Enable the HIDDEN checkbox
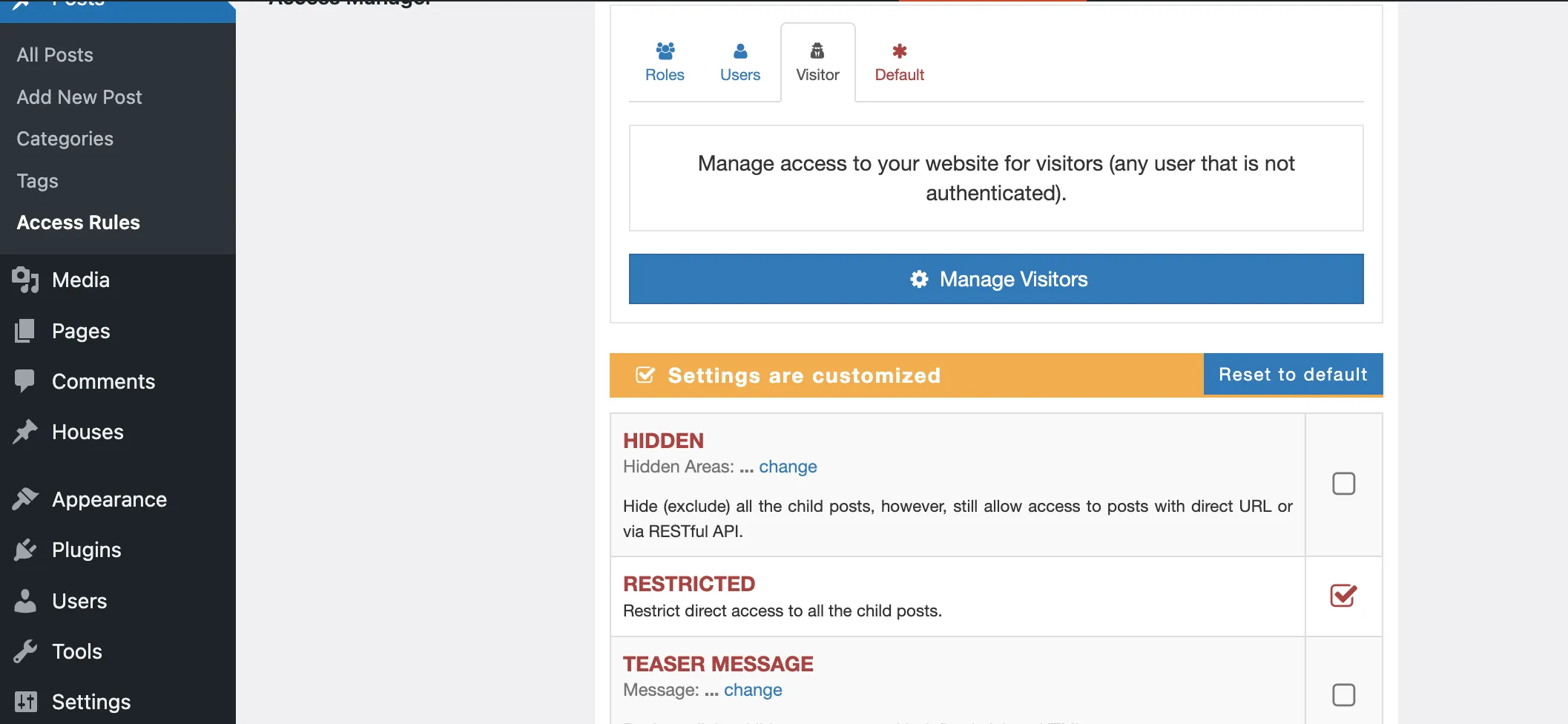The width and height of the screenshot is (1568, 724). [x=1343, y=484]
